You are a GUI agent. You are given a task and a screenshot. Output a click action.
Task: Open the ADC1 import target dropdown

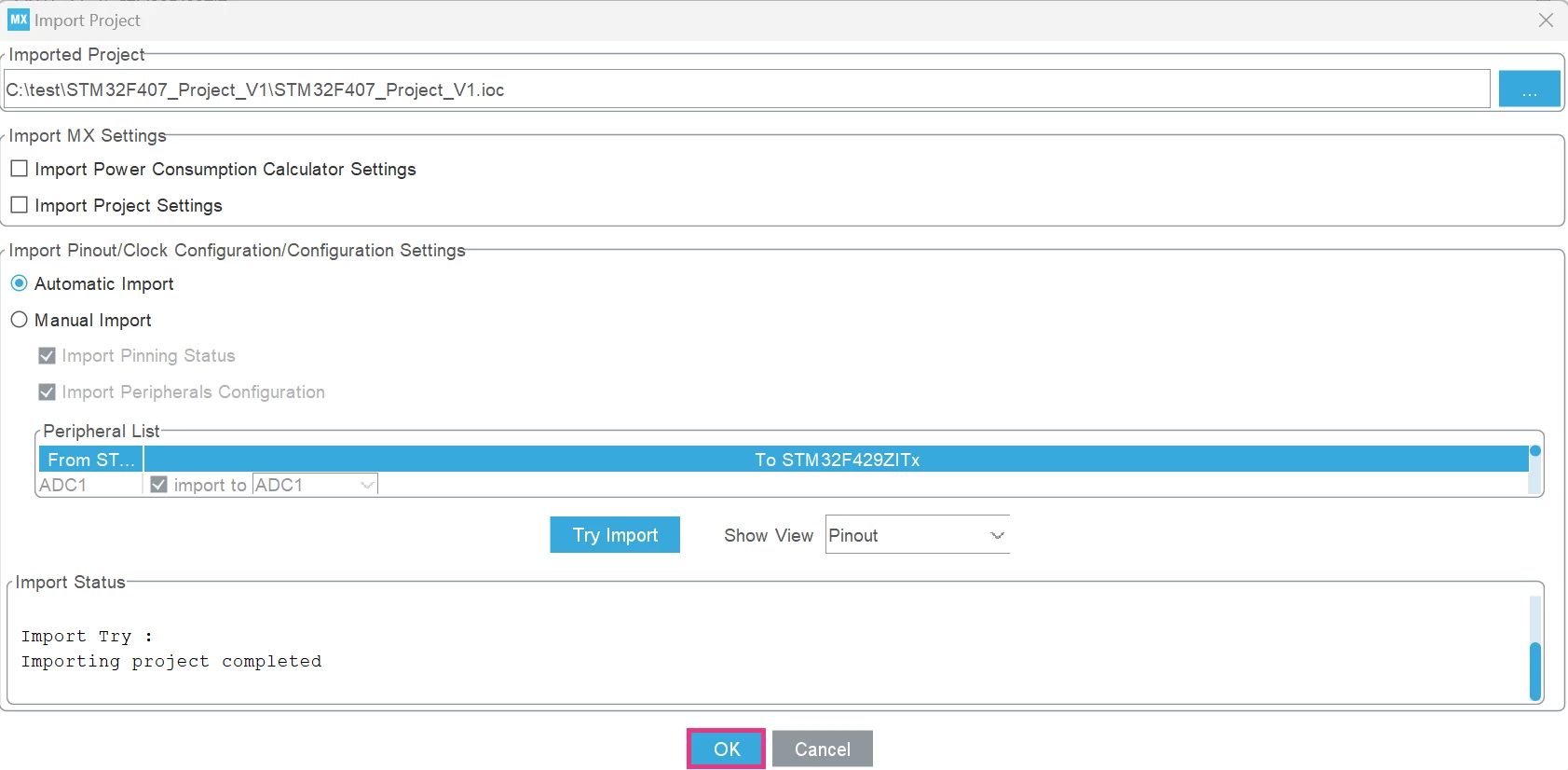[315, 485]
